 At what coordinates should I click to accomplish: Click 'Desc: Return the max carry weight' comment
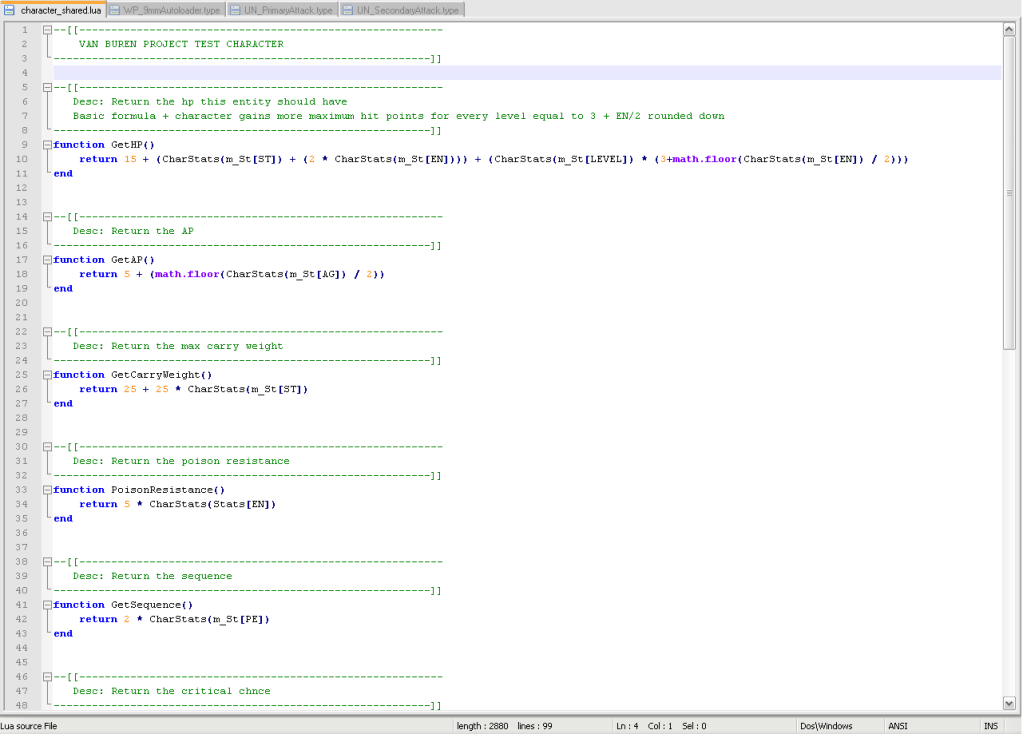coord(177,346)
